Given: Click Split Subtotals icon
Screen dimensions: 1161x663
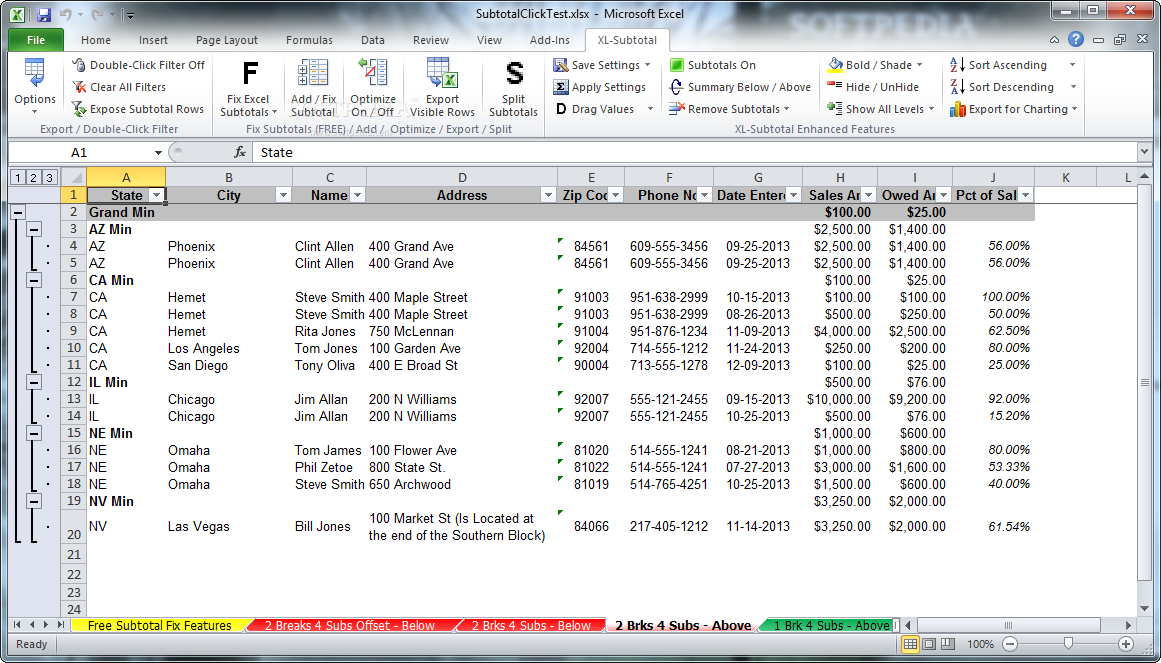Looking at the screenshot, I should click(x=513, y=87).
